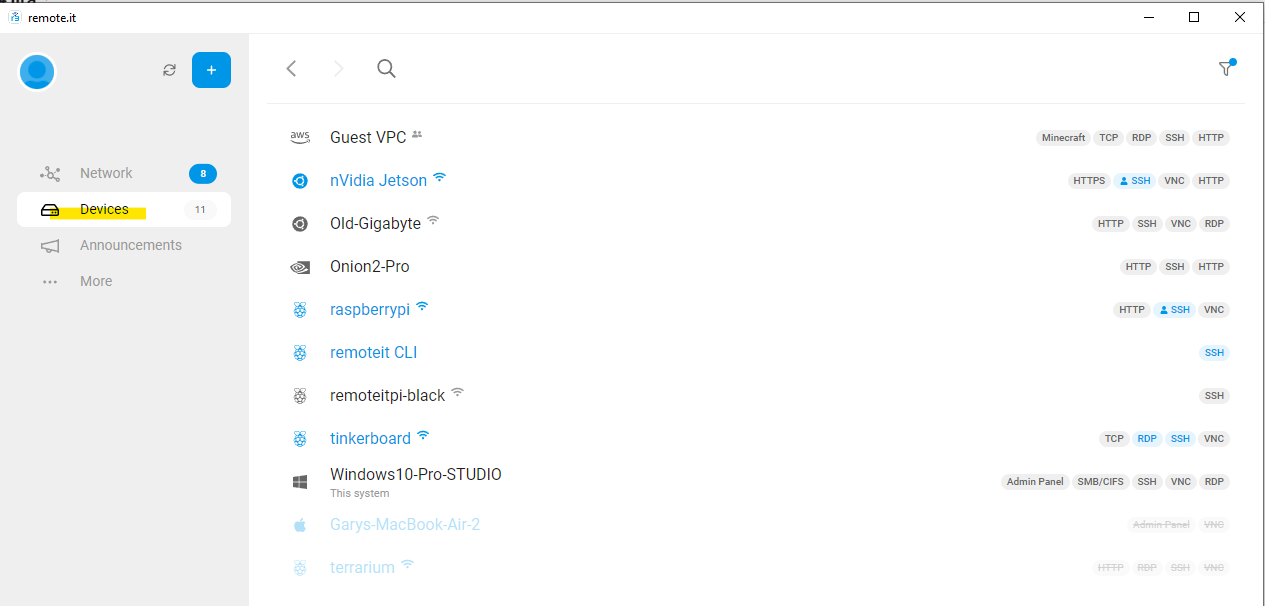The width and height of the screenshot is (1265, 606).
Task: Click the remote.it title bar app icon
Action: [14, 17]
